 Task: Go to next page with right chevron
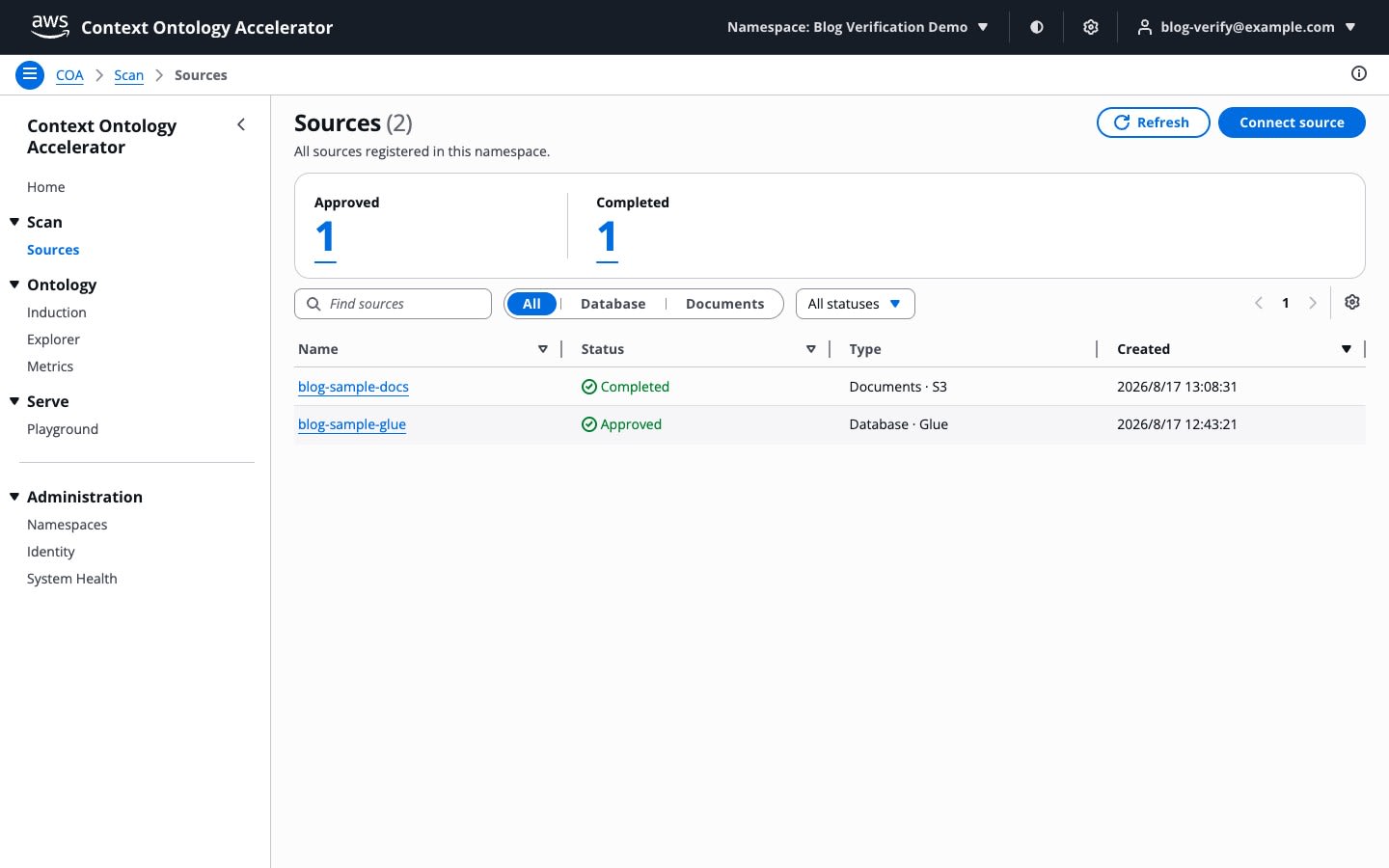click(x=1313, y=303)
